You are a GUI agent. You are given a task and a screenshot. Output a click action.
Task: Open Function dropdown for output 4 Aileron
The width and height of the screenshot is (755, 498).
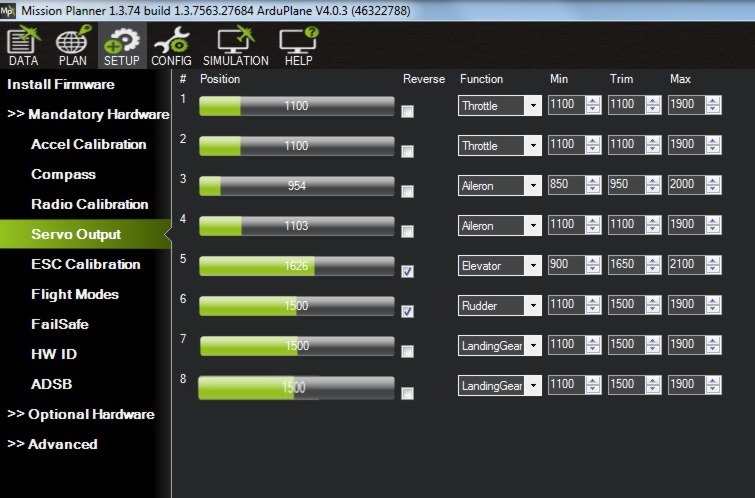pyautogui.click(x=500, y=225)
